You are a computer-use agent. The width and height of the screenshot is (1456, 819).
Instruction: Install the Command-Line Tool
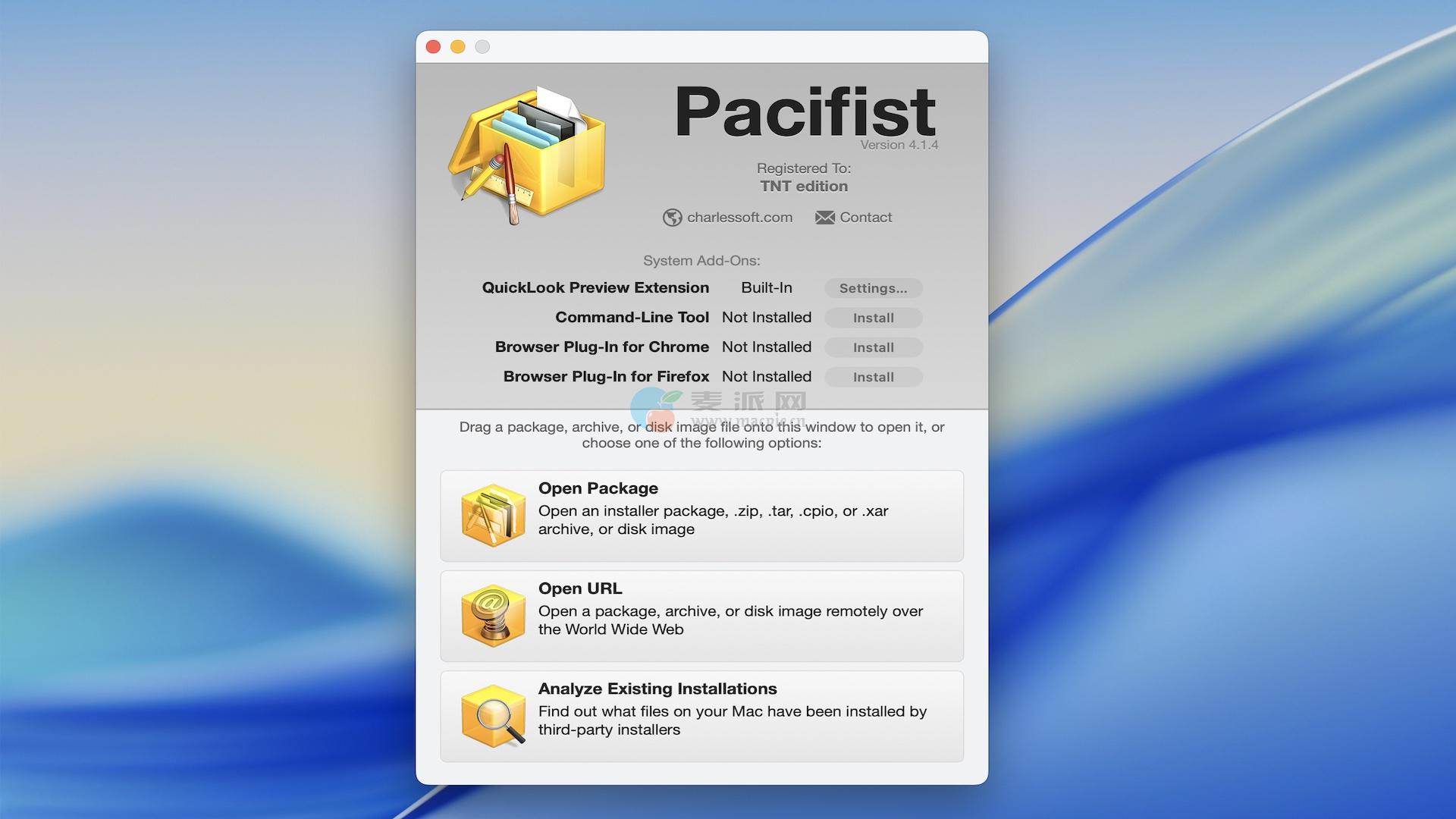[x=873, y=318]
